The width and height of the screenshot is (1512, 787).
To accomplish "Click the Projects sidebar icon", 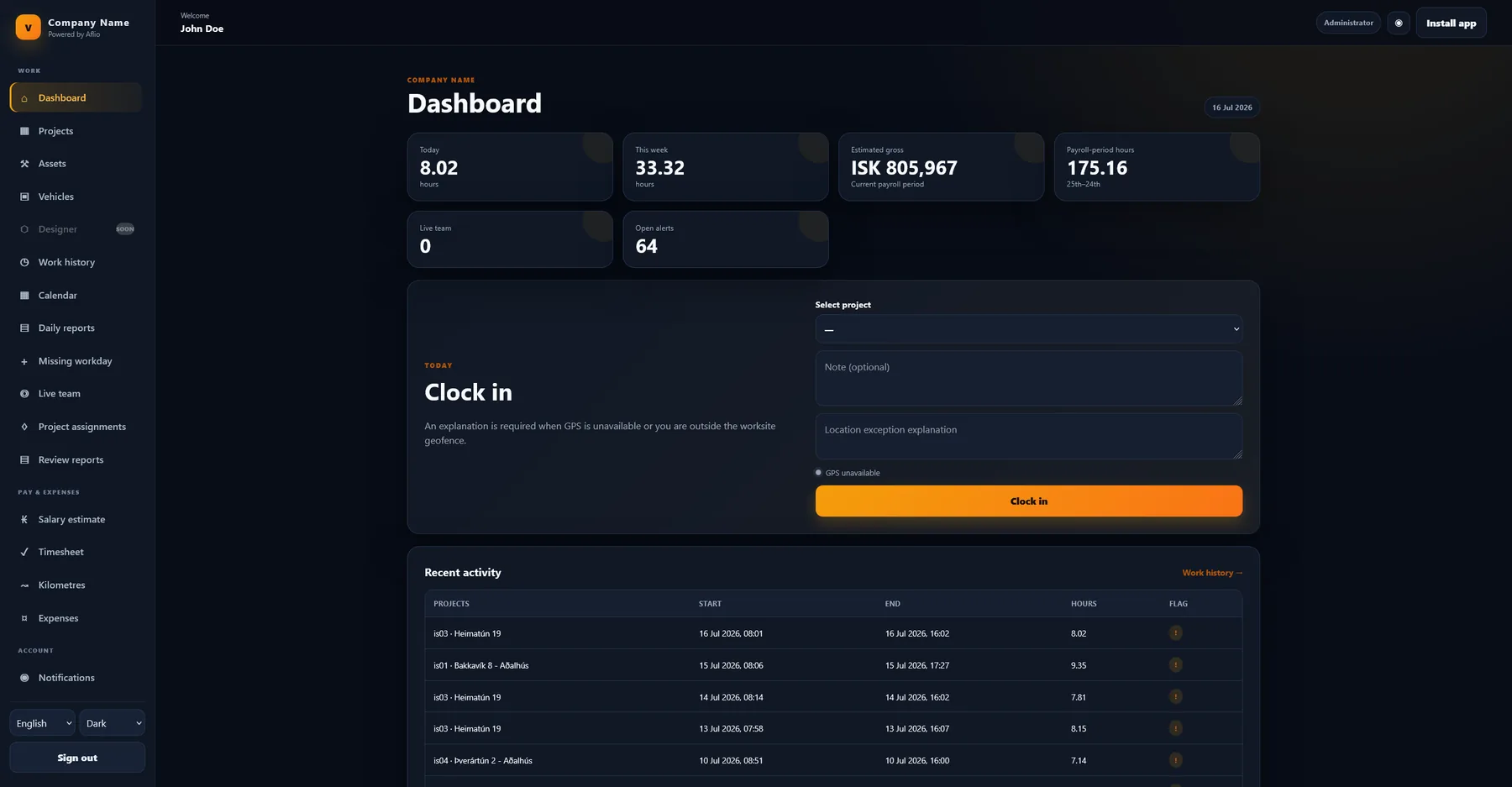I will pyautogui.click(x=24, y=131).
